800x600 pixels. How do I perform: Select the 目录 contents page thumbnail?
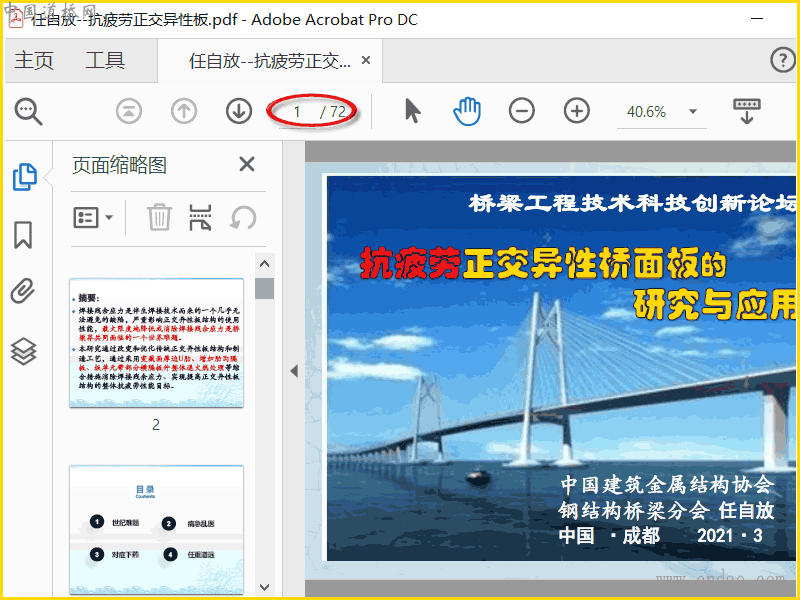point(157,530)
